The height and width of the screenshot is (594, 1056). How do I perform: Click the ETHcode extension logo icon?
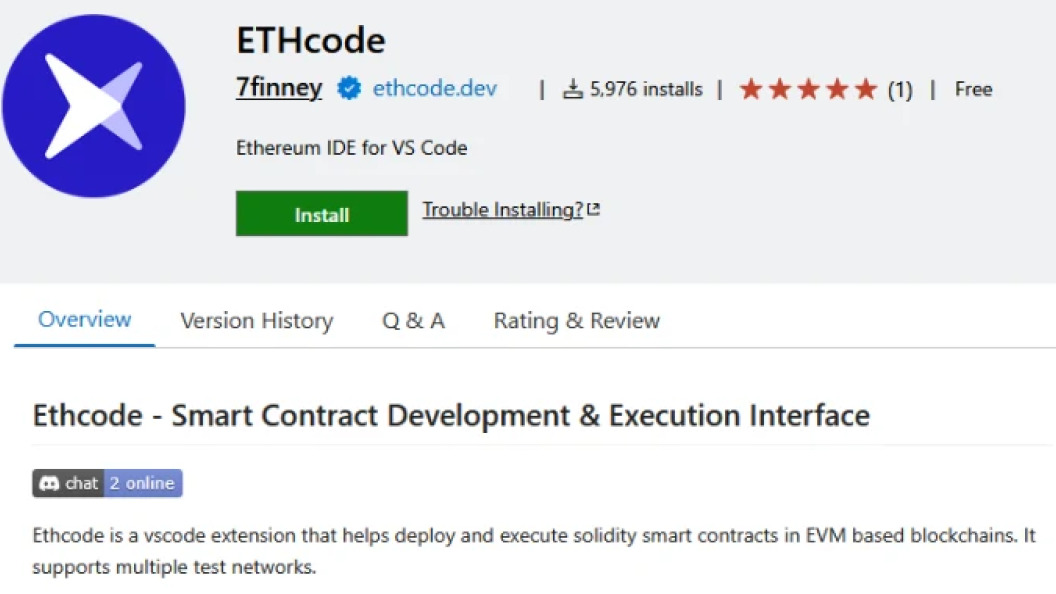tap(94, 106)
